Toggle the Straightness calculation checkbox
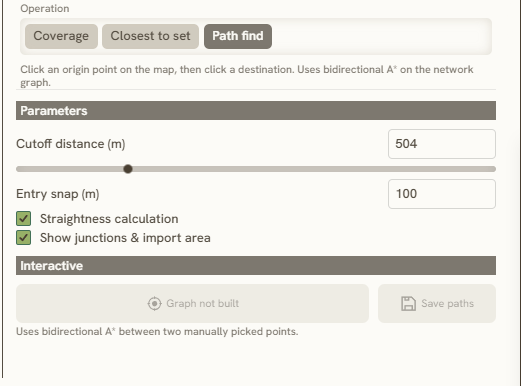521x386 pixels. [x=24, y=219]
